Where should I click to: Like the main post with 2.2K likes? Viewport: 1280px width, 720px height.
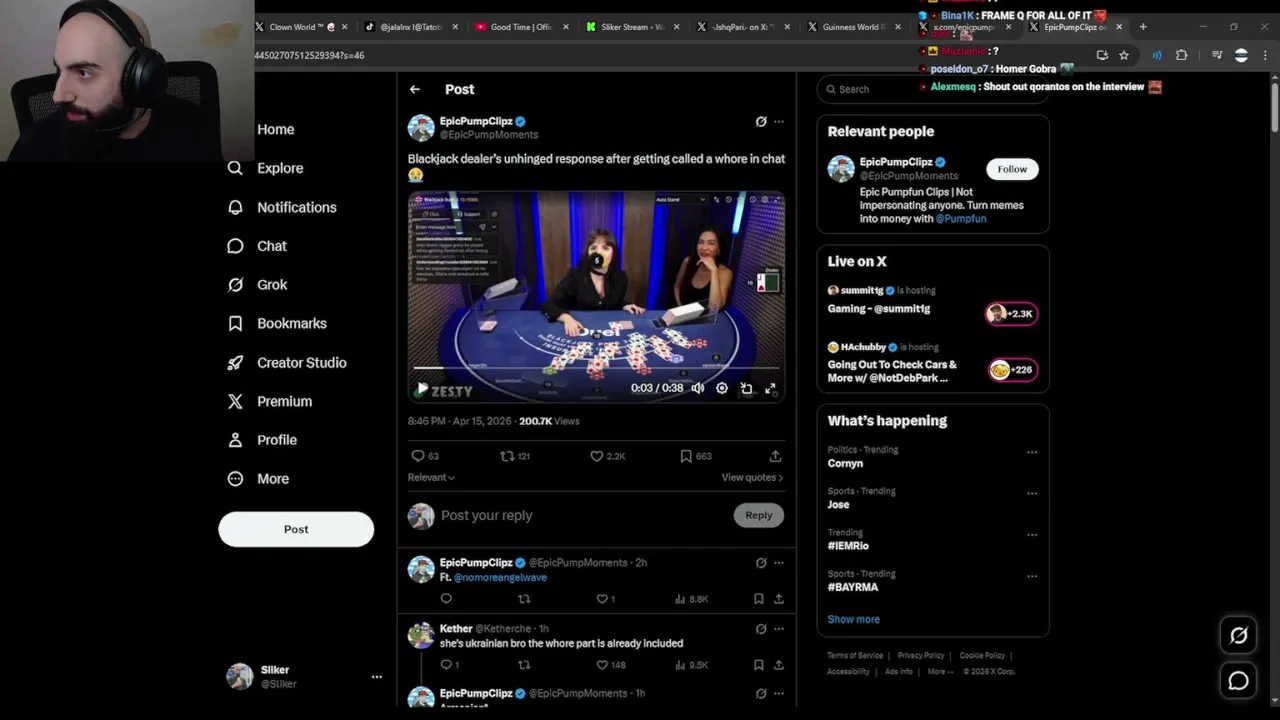[607, 456]
